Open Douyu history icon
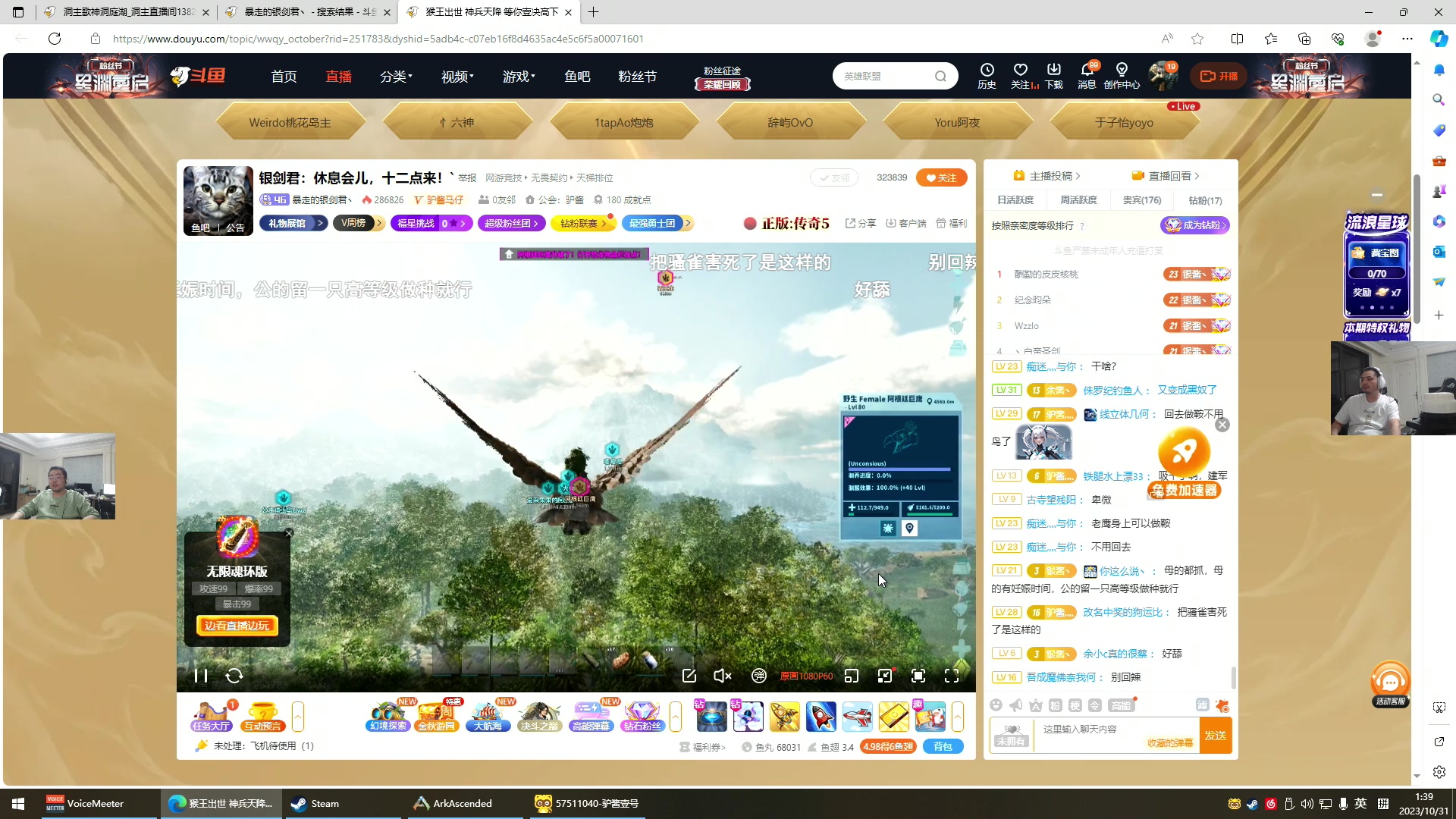The height and width of the screenshot is (819, 1456). click(987, 76)
